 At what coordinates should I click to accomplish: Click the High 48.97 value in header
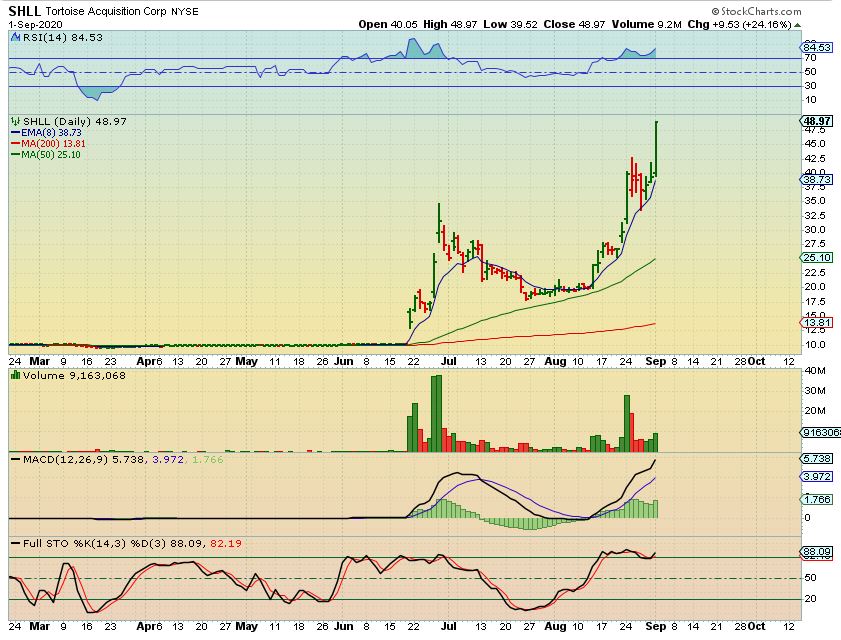pos(449,24)
